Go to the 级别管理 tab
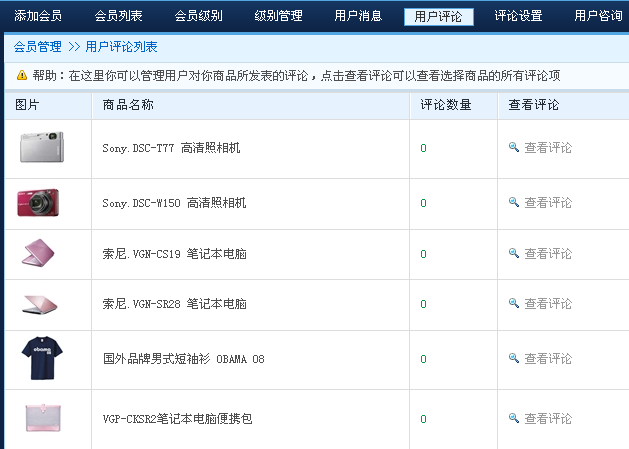 [x=278, y=16]
